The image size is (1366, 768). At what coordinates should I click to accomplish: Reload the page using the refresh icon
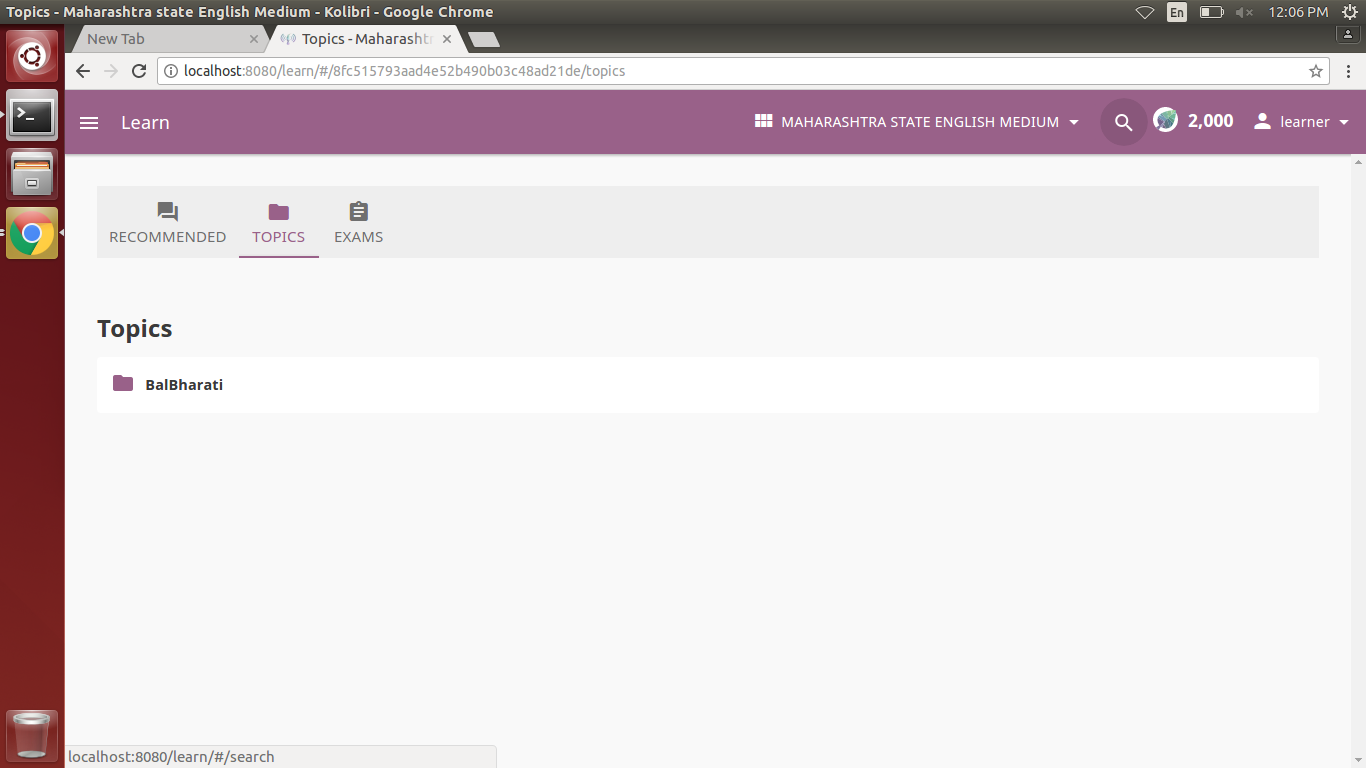(138, 70)
